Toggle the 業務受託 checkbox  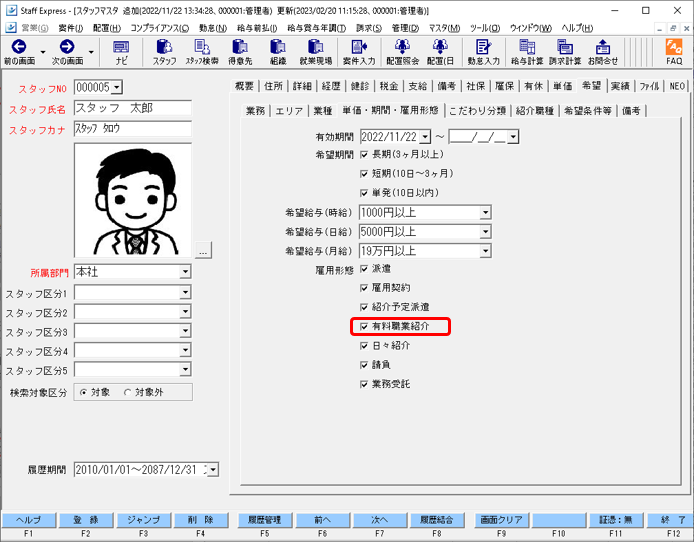(x=364, y=384)
